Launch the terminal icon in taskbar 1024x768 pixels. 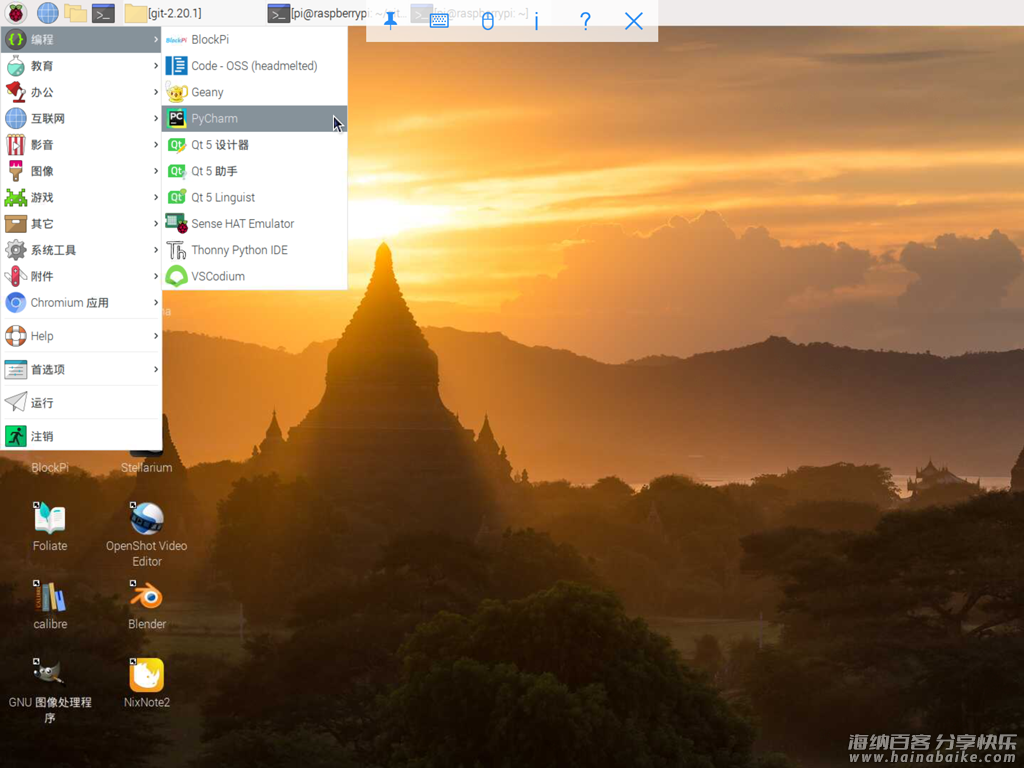pos(103,12)
